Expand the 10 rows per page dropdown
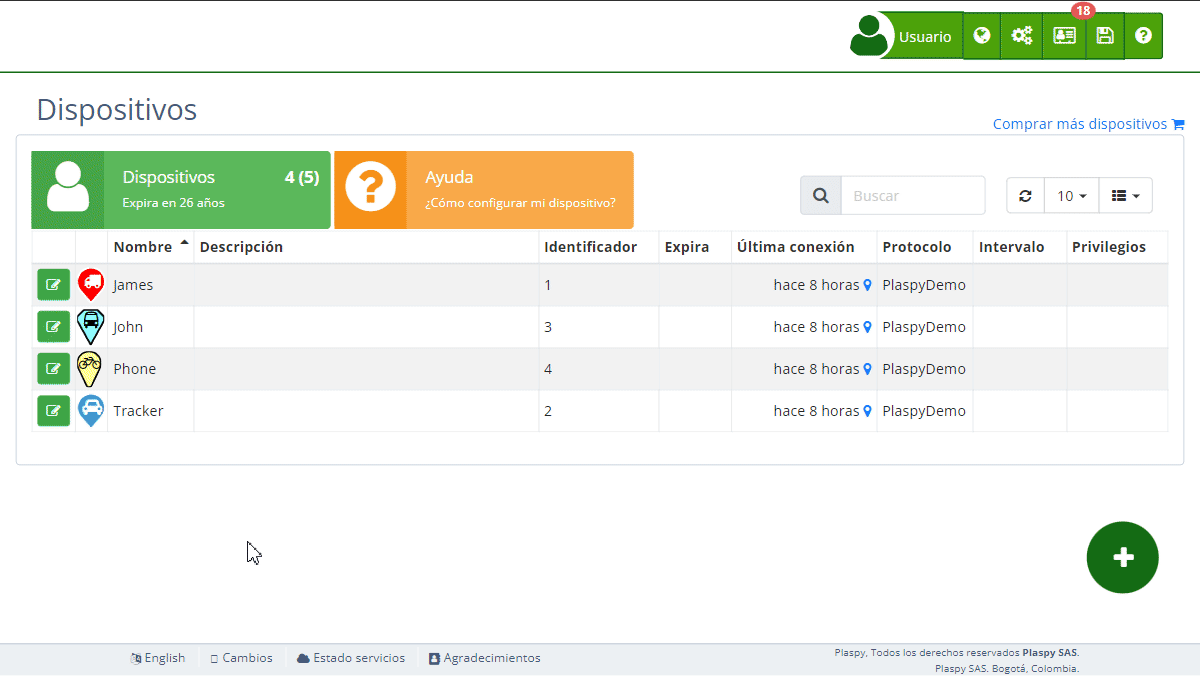This screenshot has height=676, width=1200. click(x=1071, y=196)
